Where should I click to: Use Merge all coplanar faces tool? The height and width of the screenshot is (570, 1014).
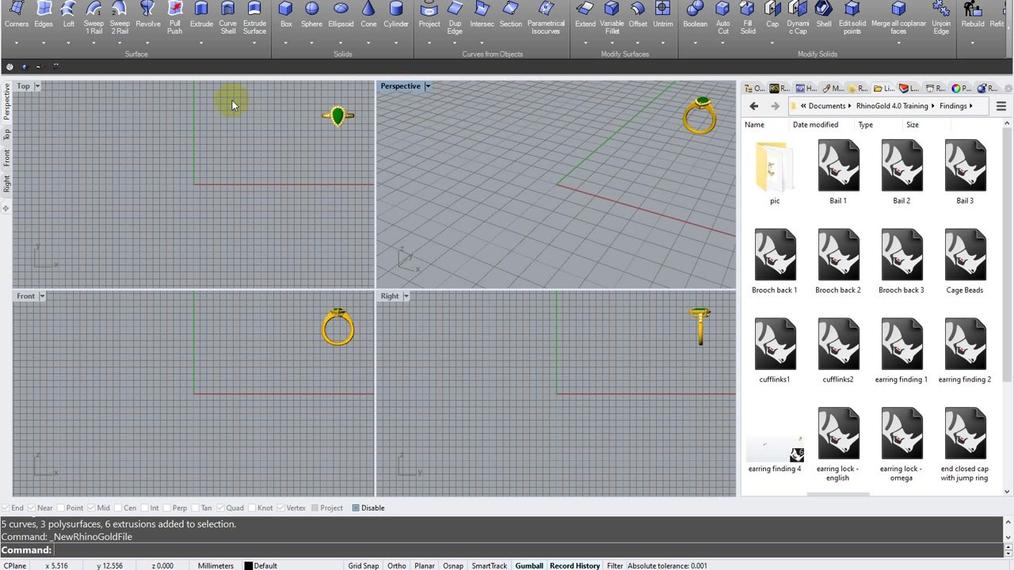pos(898,18)
